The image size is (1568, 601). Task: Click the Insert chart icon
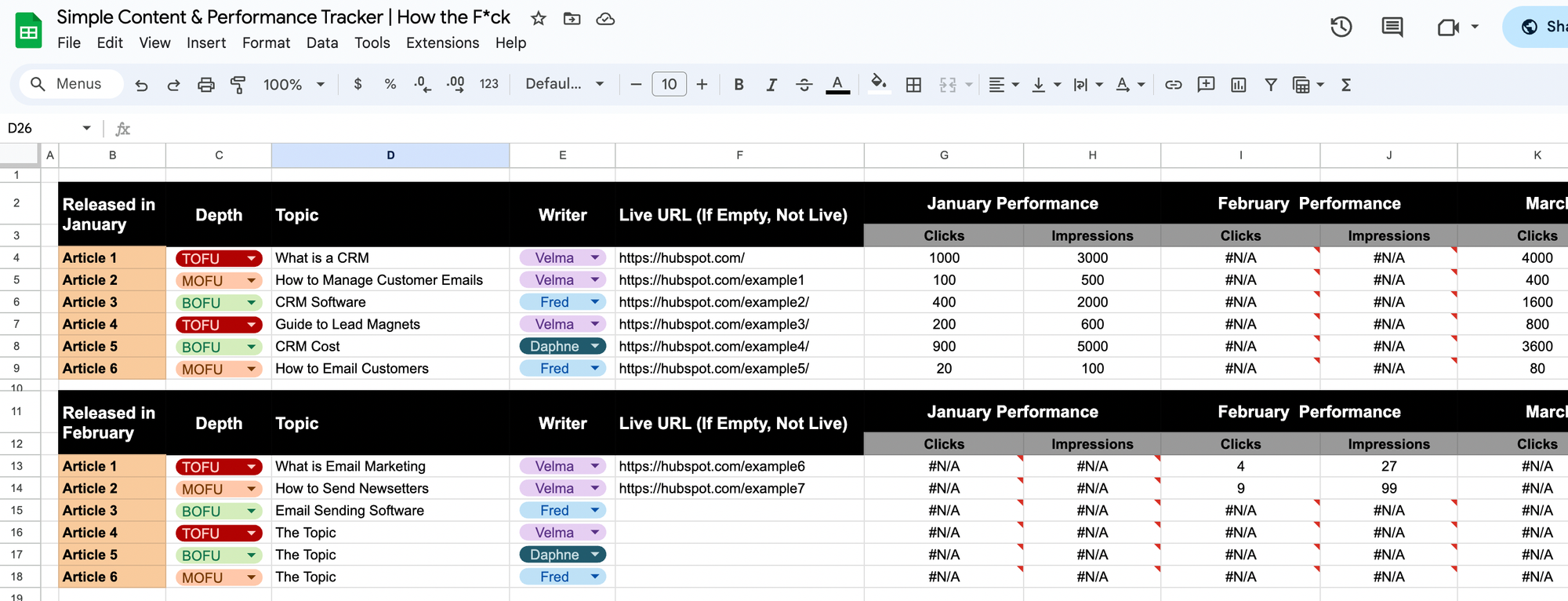click(1238, 85)
